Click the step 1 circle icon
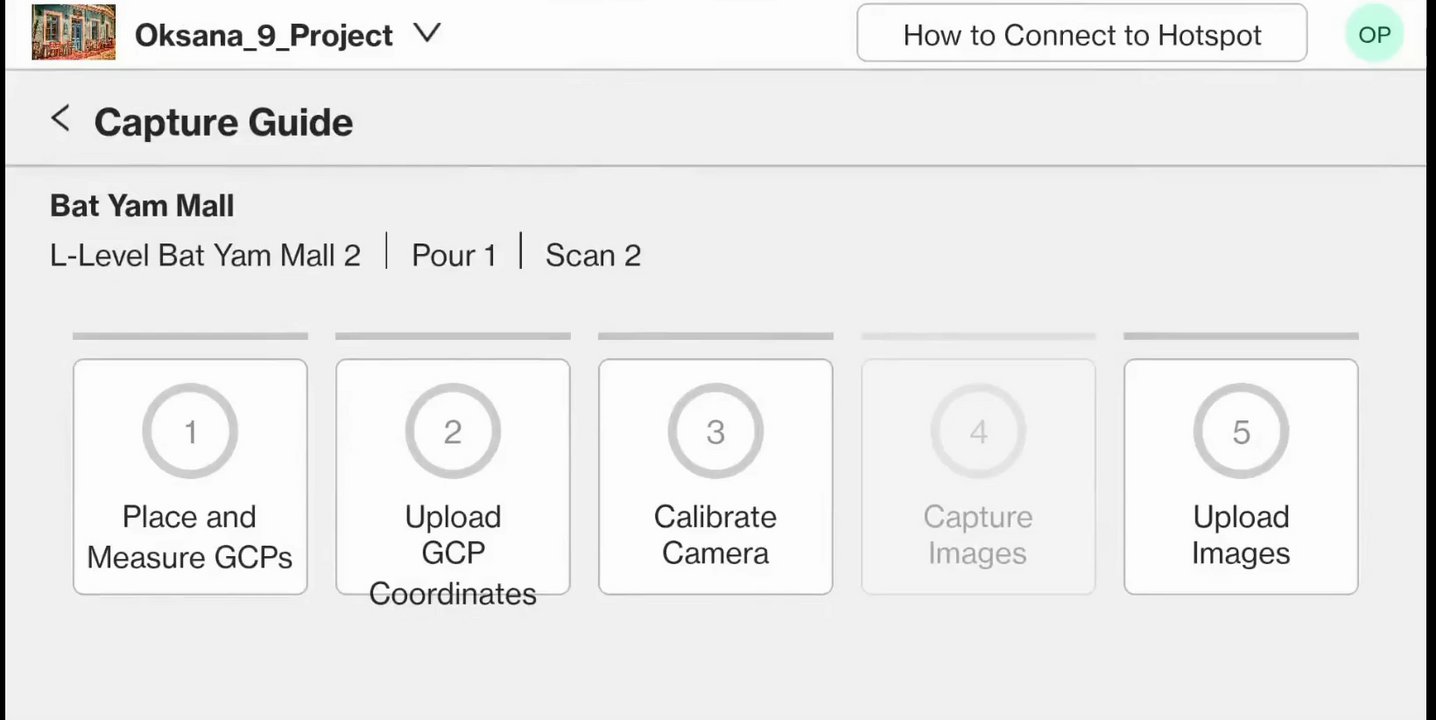This screenshot has height=720, width=1436. pos(190,431)
